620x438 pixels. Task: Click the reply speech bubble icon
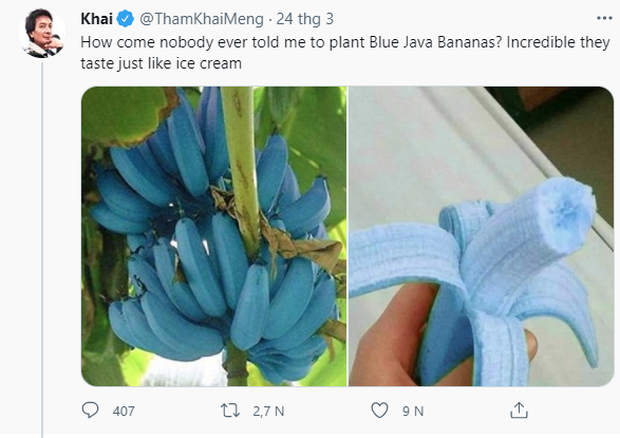(x=92, y=410)
